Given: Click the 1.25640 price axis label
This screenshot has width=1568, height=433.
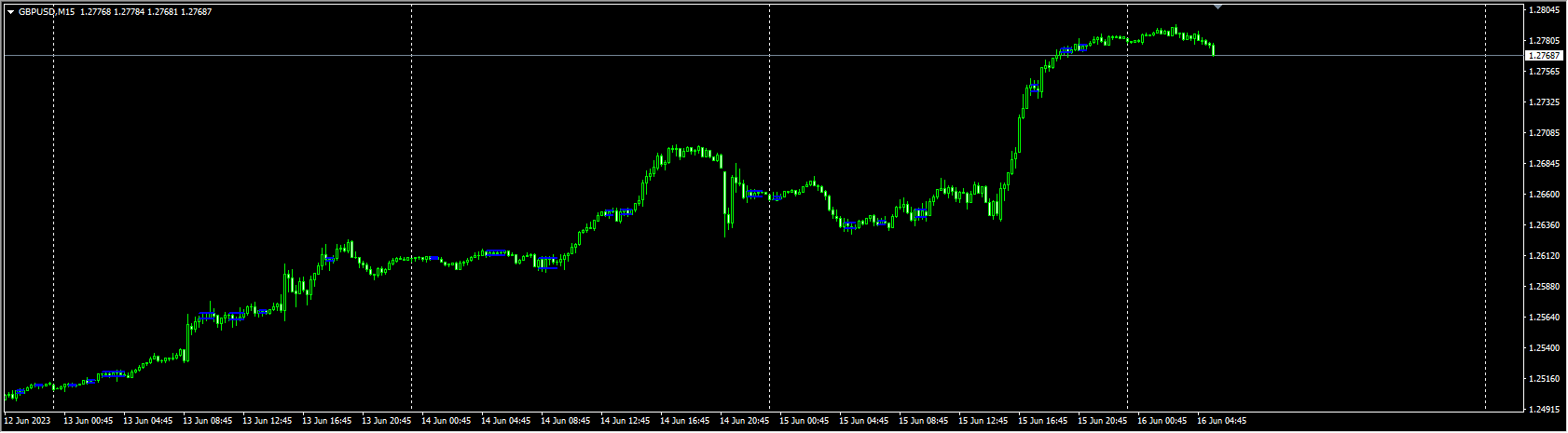Looking at the screenshot, I should tap(1545, 318).
